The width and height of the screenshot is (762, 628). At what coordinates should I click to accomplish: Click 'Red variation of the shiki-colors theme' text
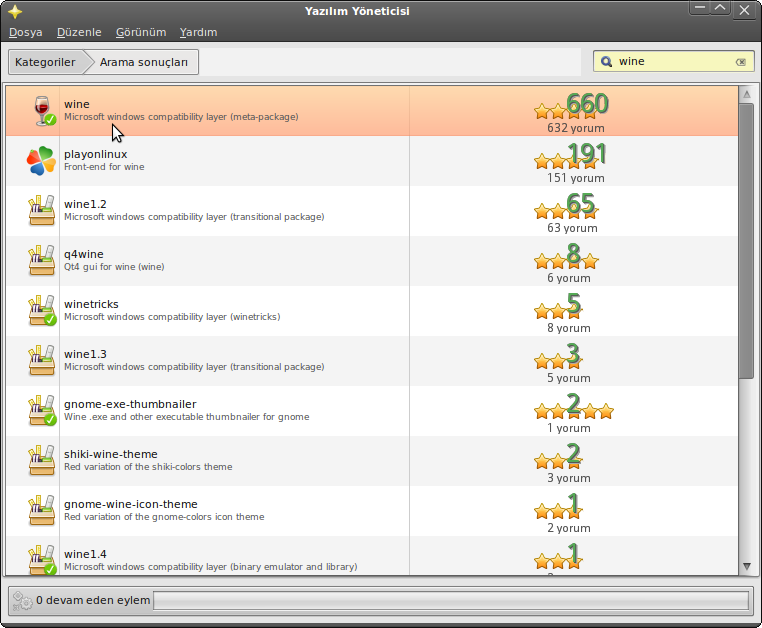(148, 467)
